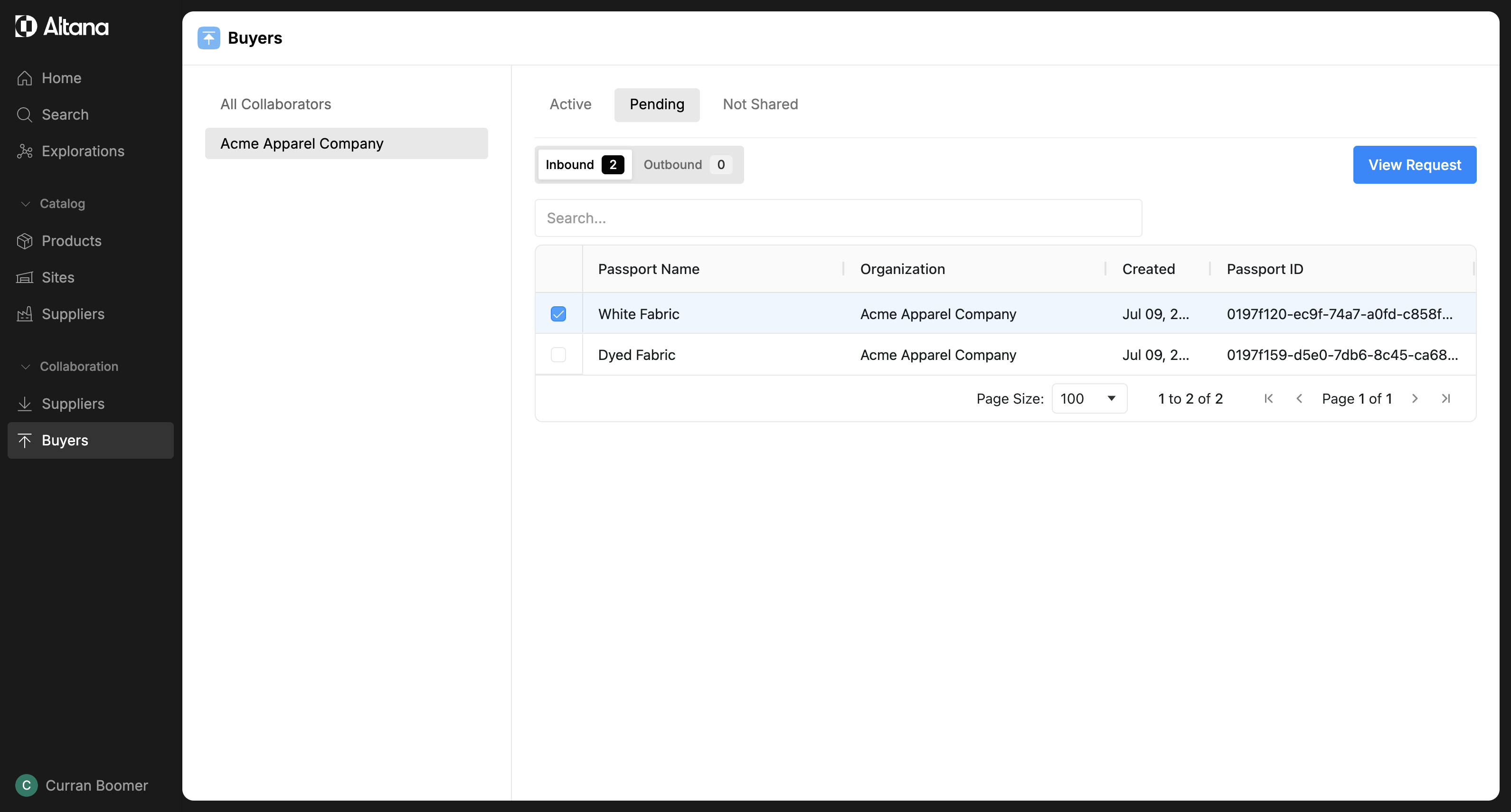Click the Altana logo
1511x812 pixels.
click(x=62, y=27)
